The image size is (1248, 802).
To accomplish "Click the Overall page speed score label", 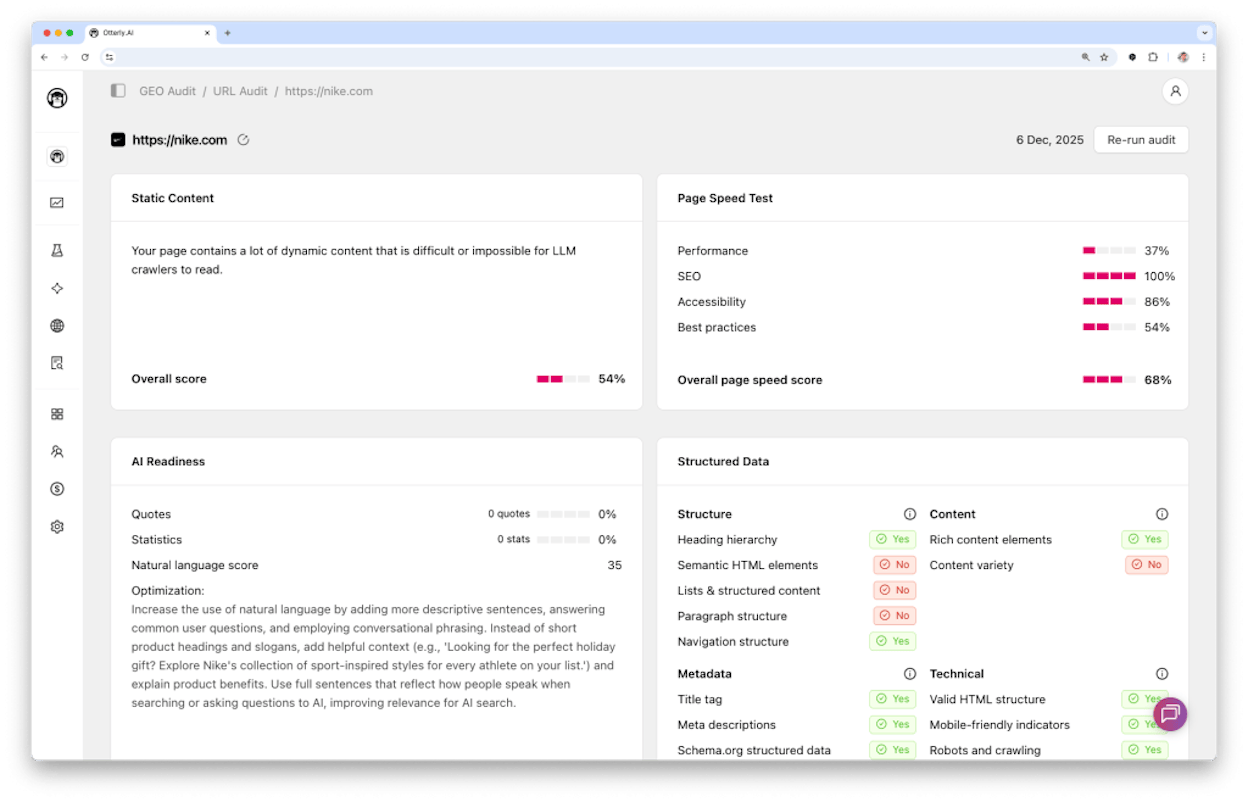I will click(x=750, y=380).
